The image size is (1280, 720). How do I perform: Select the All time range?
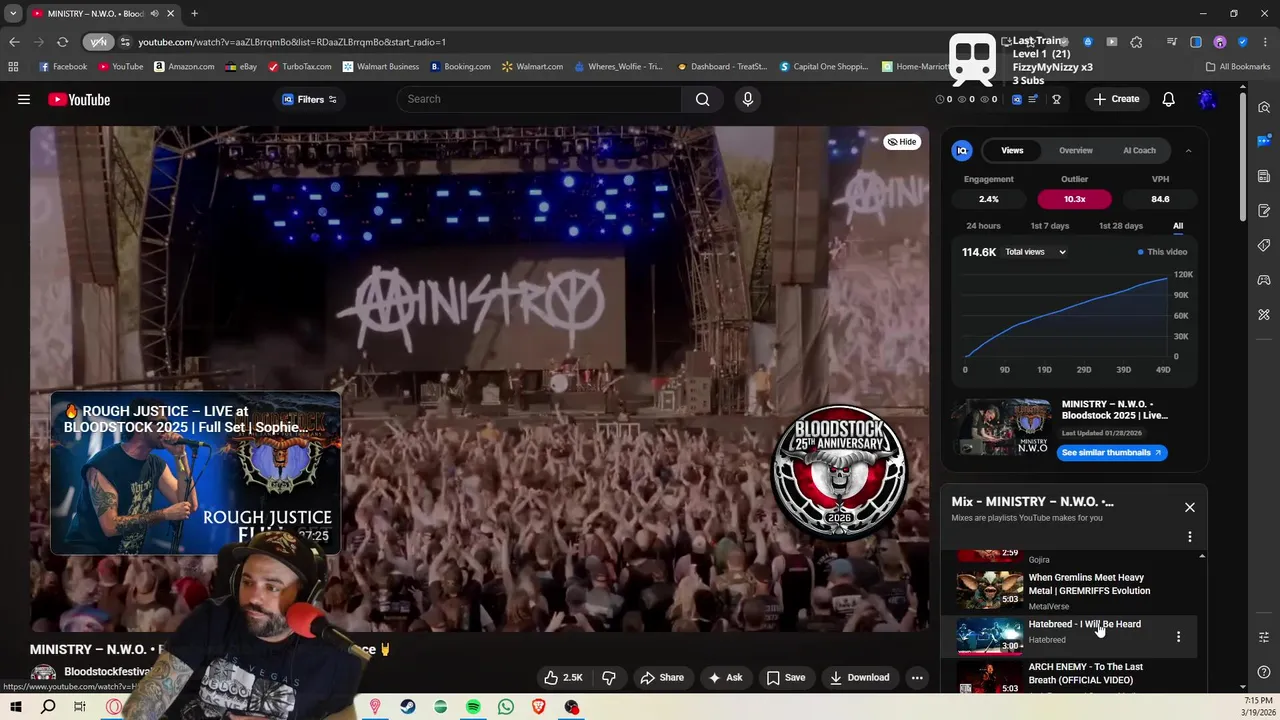(x=1178, y=226)
